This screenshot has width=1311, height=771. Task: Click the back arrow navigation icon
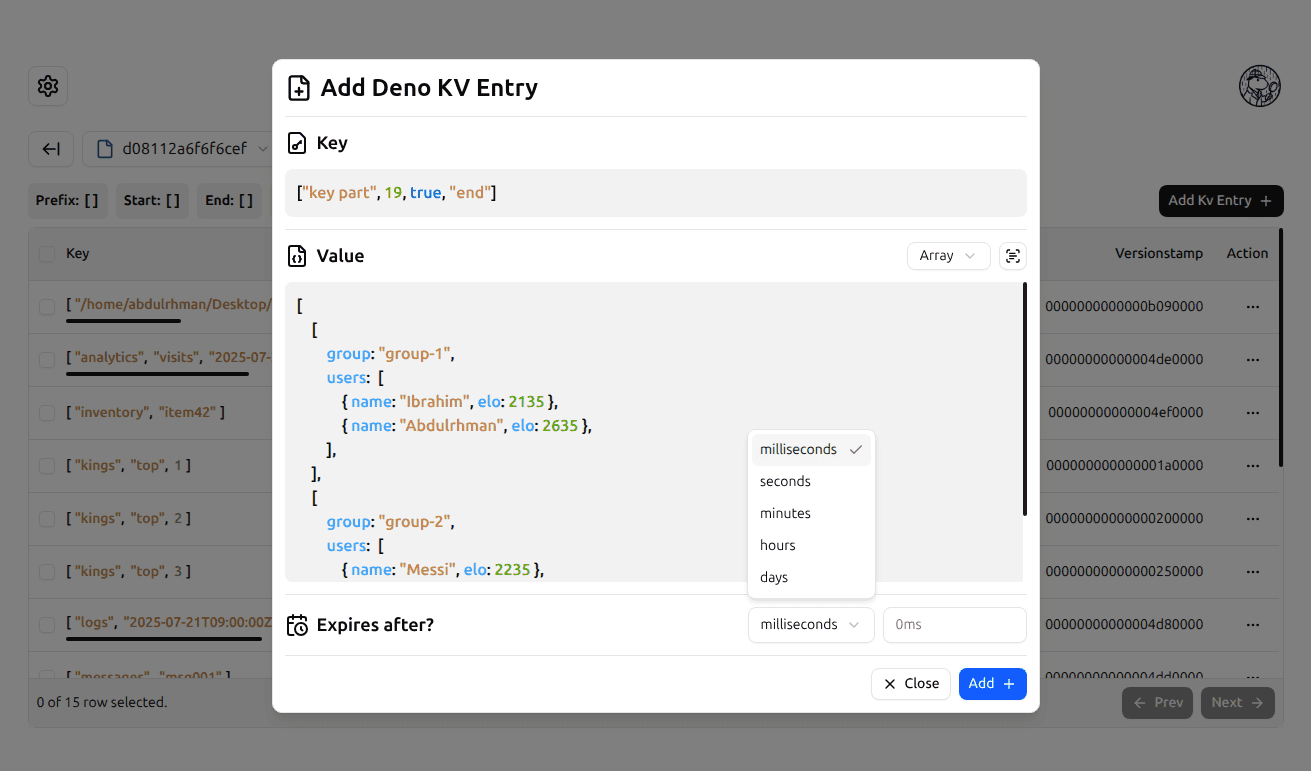click(x=51, y=149)
